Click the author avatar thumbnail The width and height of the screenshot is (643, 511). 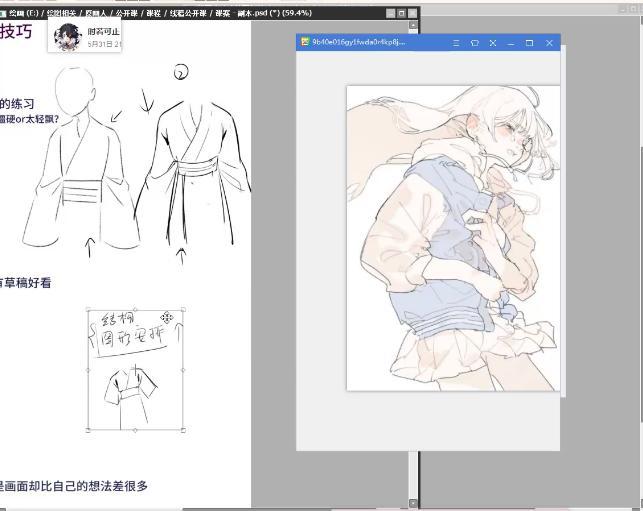(68, 37)
